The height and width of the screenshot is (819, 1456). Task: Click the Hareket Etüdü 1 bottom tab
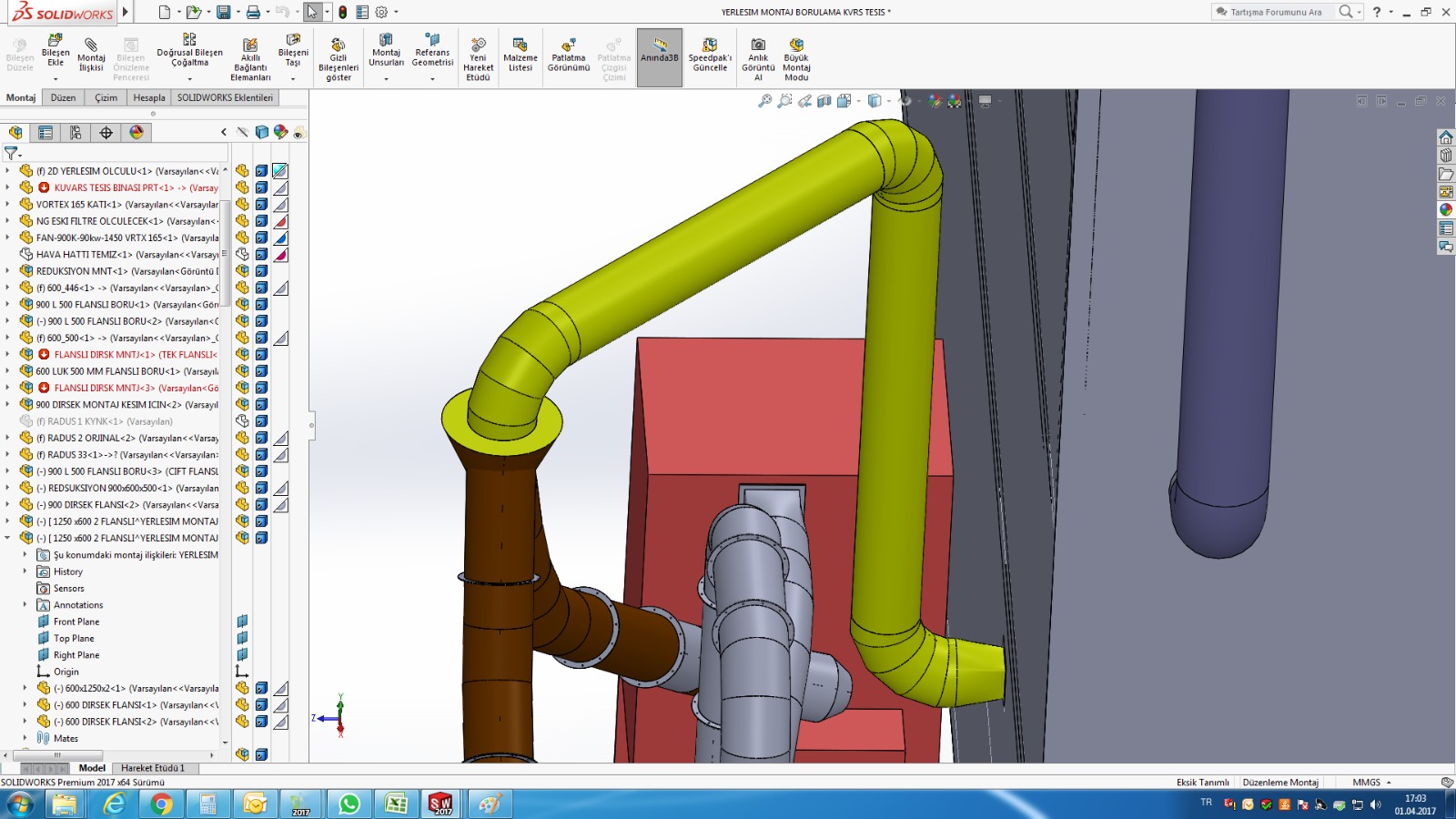[152, 768]
